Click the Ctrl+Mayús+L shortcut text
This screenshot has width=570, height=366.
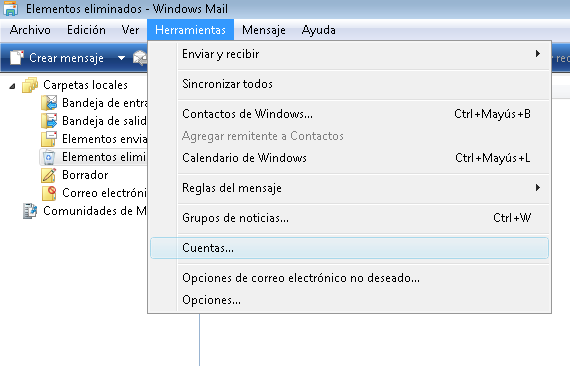click(x=493, y=158)
